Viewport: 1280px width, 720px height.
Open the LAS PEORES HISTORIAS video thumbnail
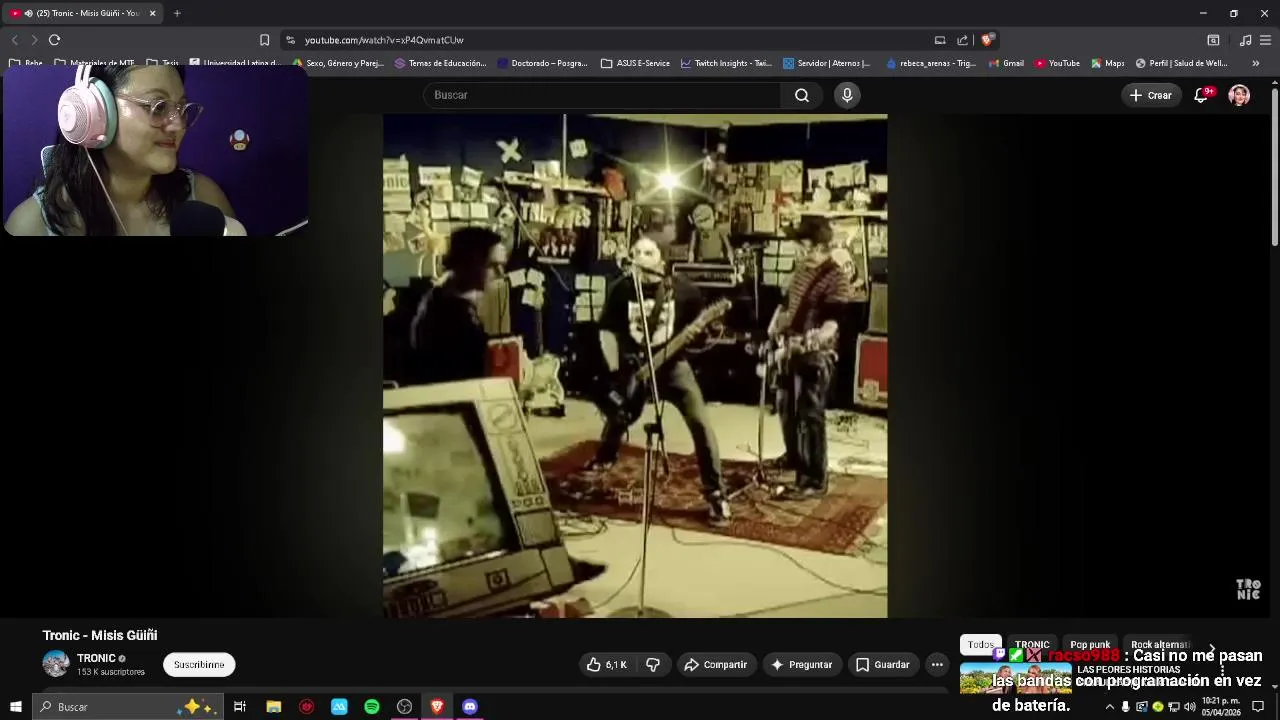[1015, 678]
